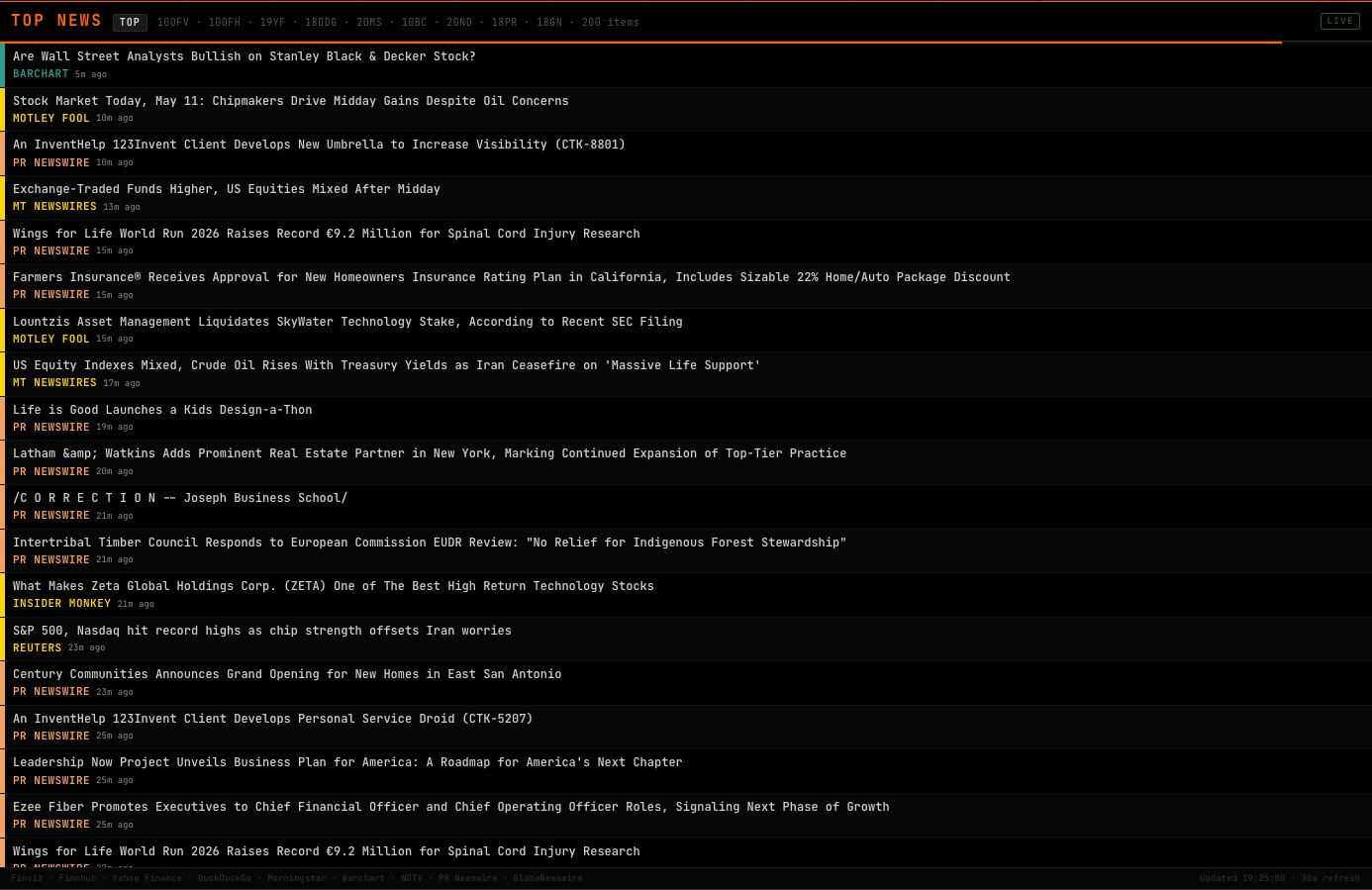Open S&P 500, Nasdaq record highs headline
This screenshot has width=1372, height=890.
pyautogui.click(x=262, y=631)
